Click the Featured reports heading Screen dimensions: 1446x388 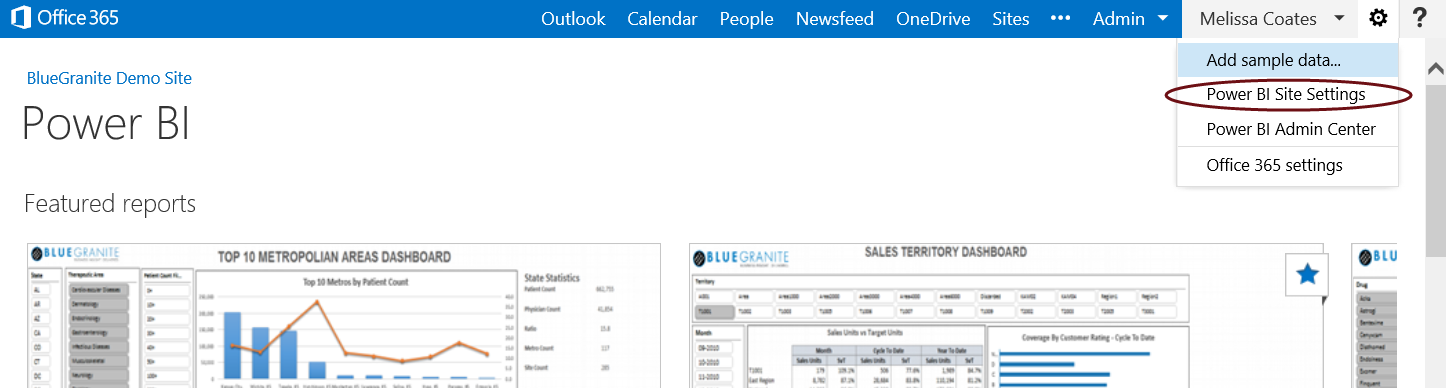click(x=110, y=204)
